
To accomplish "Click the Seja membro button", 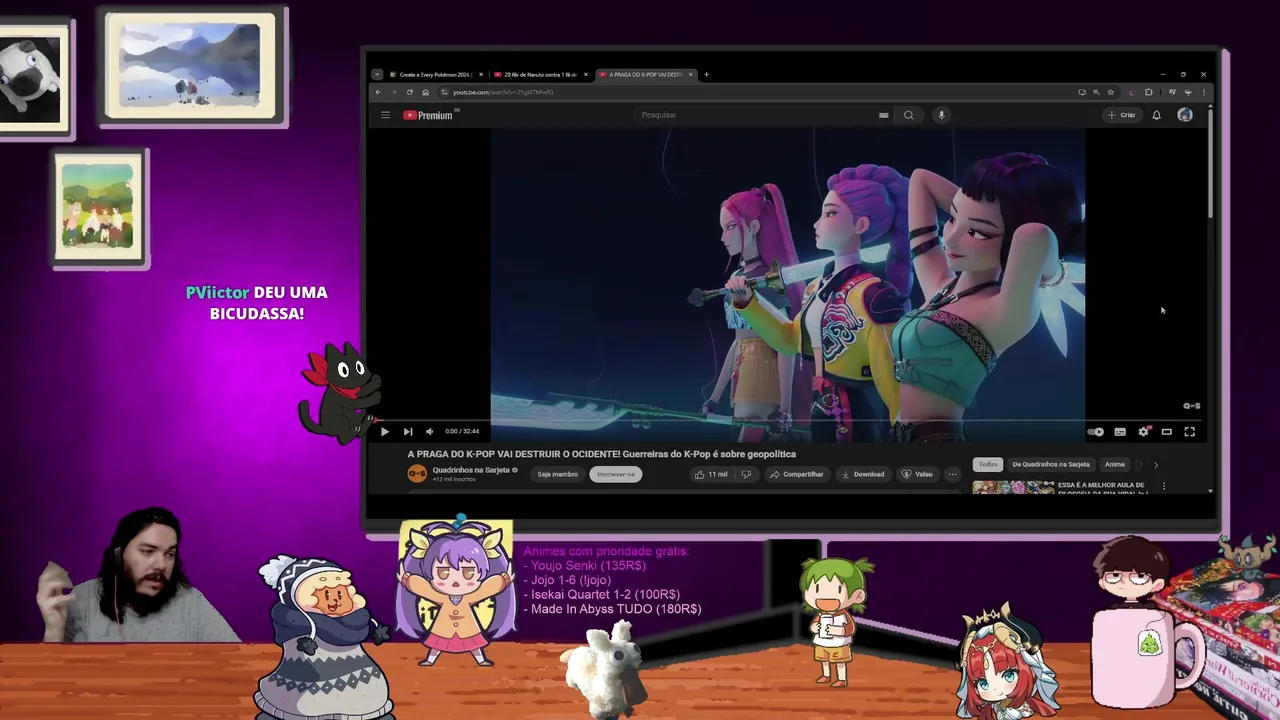I will [x=557, y=474].
